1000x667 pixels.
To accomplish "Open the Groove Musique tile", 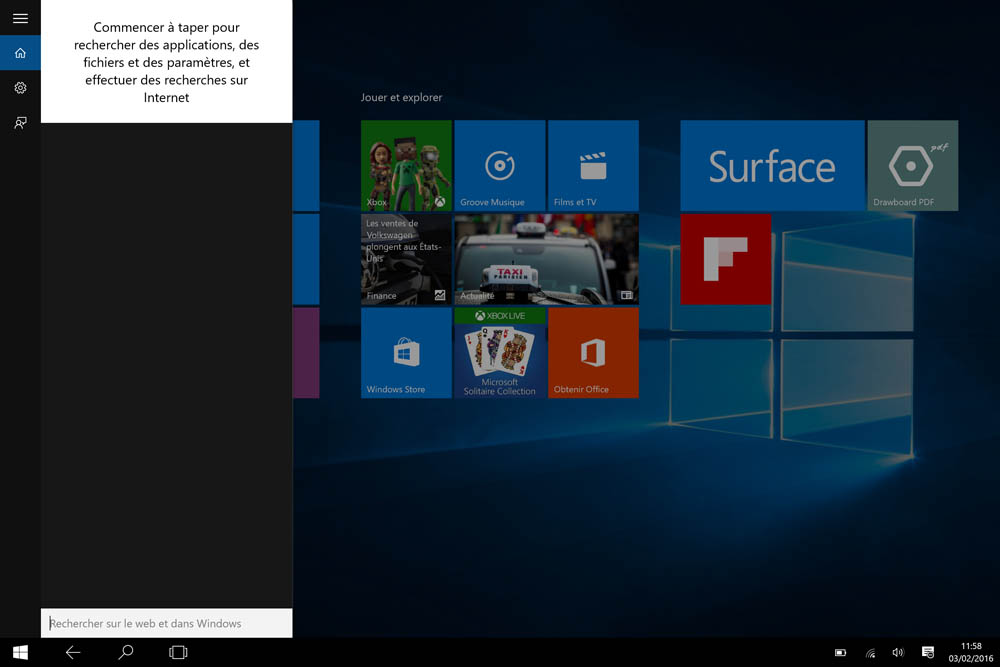I will click(500, 166).
